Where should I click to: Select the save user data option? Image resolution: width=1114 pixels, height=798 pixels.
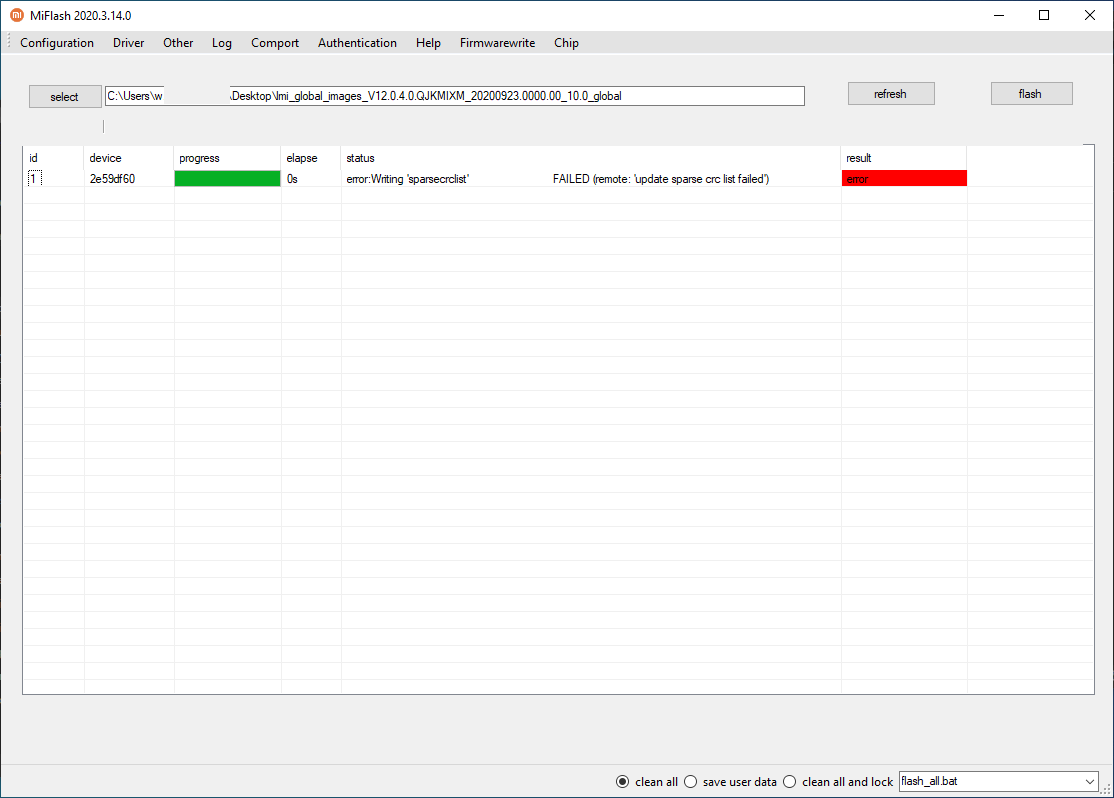click(x=730, y=782)
